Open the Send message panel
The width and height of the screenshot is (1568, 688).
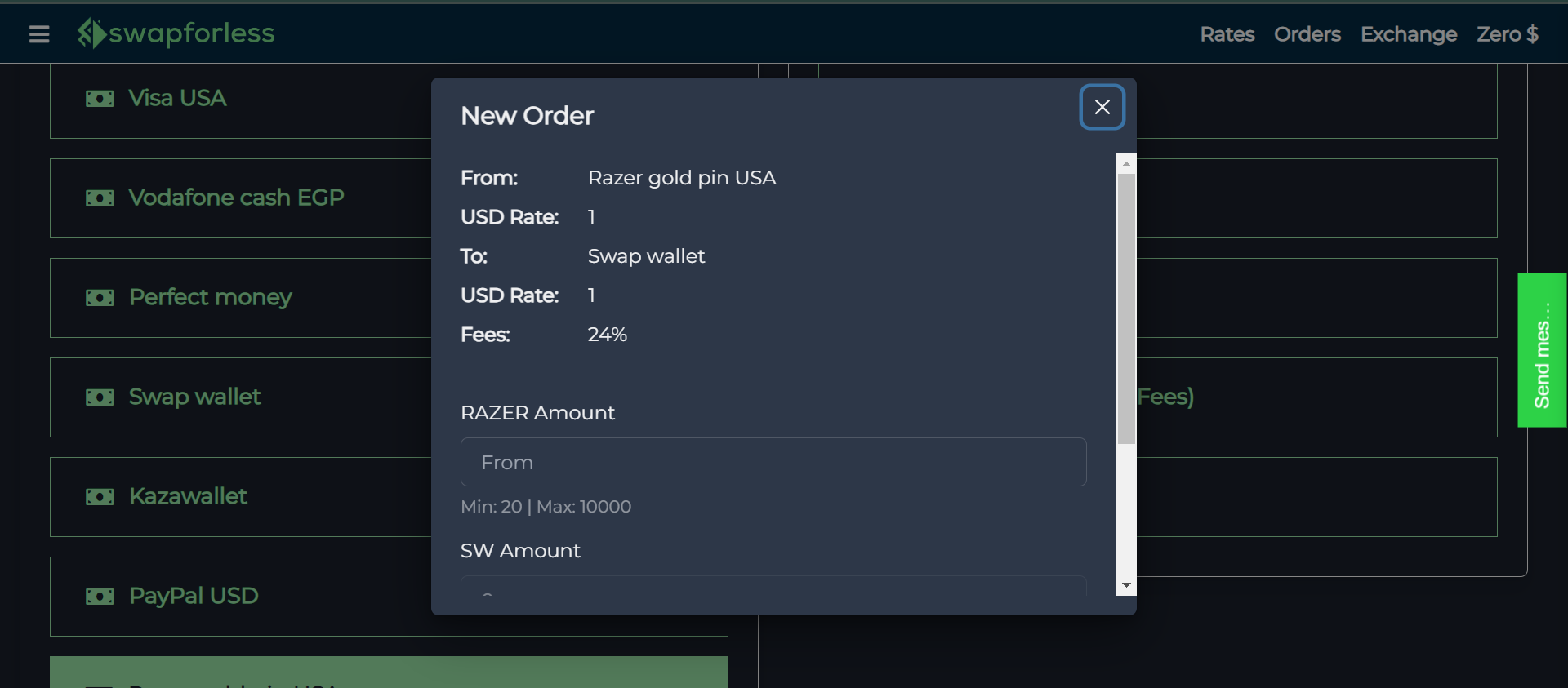(x=1542, y=350)
